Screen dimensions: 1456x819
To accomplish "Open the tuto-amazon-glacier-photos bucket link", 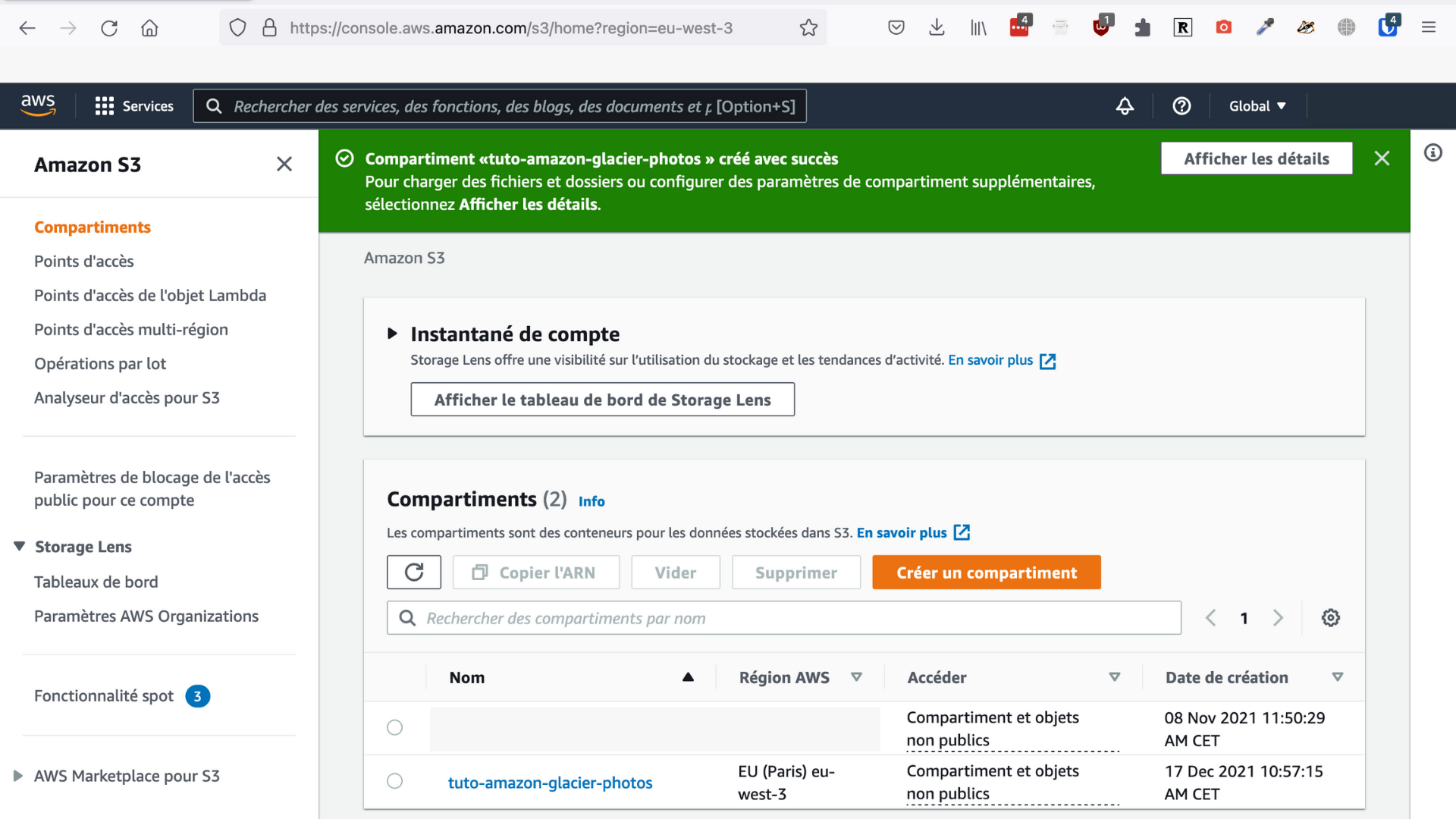I will pos(550,783).
